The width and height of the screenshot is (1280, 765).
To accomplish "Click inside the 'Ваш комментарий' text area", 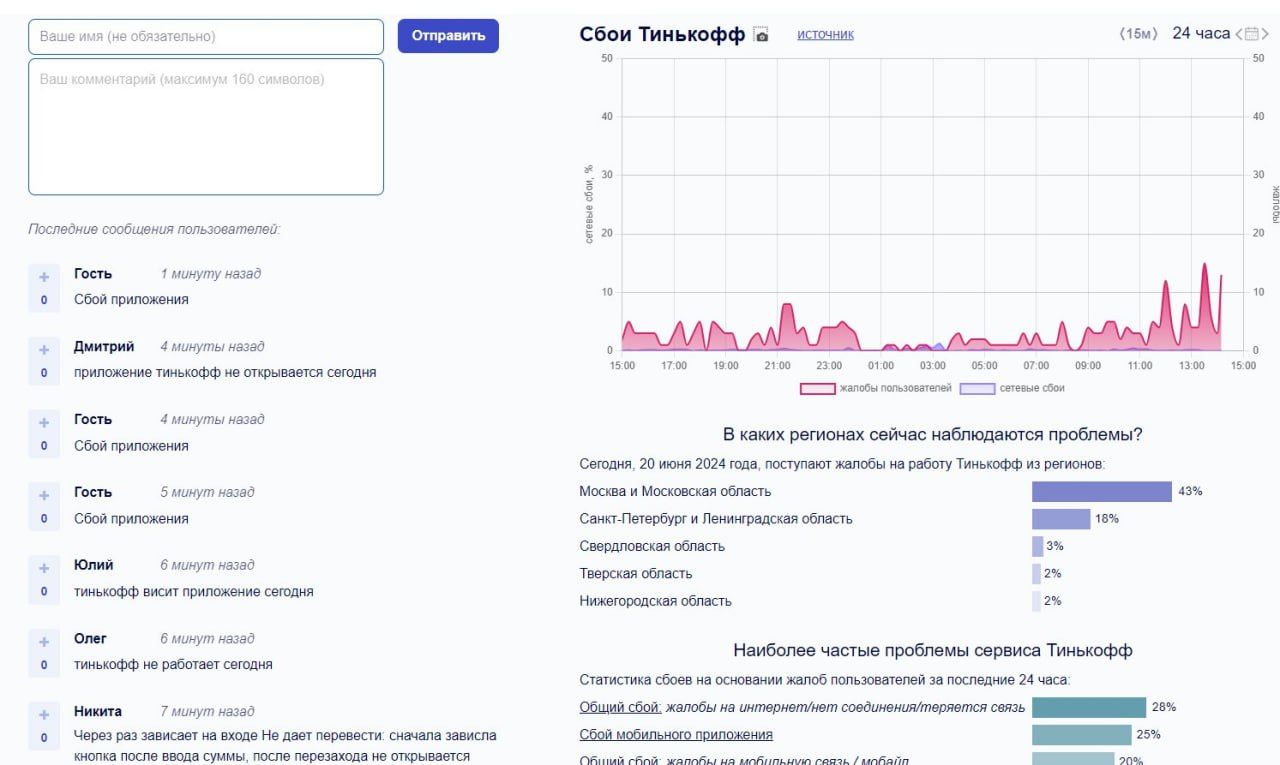I will (x=206, y=127).
